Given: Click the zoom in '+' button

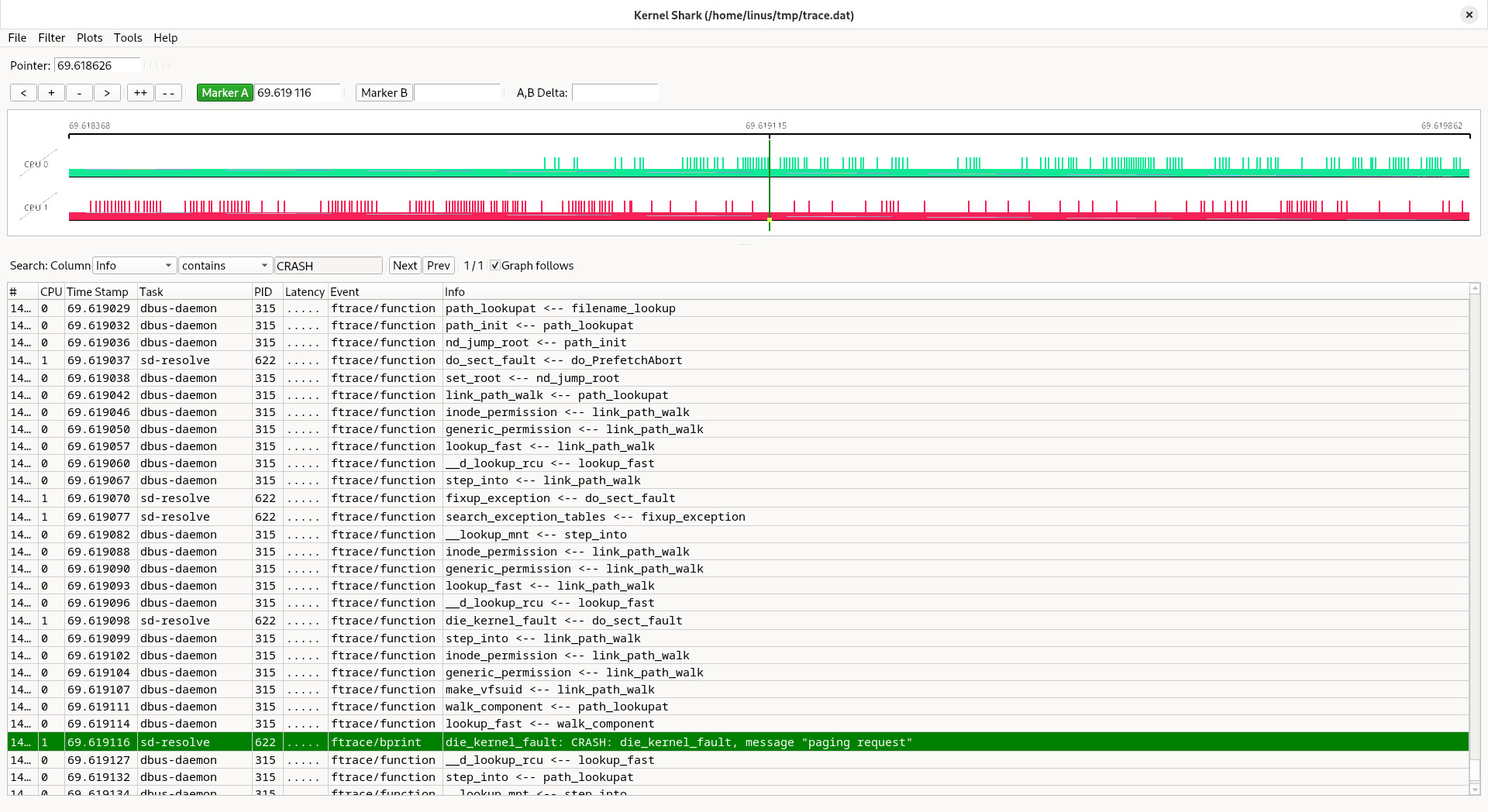Looking at the screenshot, I should click(51, 93).
